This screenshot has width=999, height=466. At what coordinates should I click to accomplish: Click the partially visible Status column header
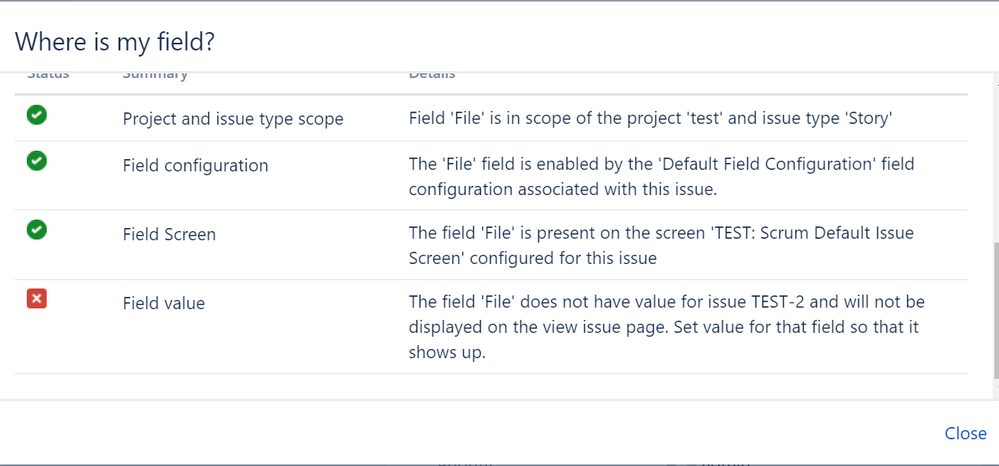(x=48, y=75)
